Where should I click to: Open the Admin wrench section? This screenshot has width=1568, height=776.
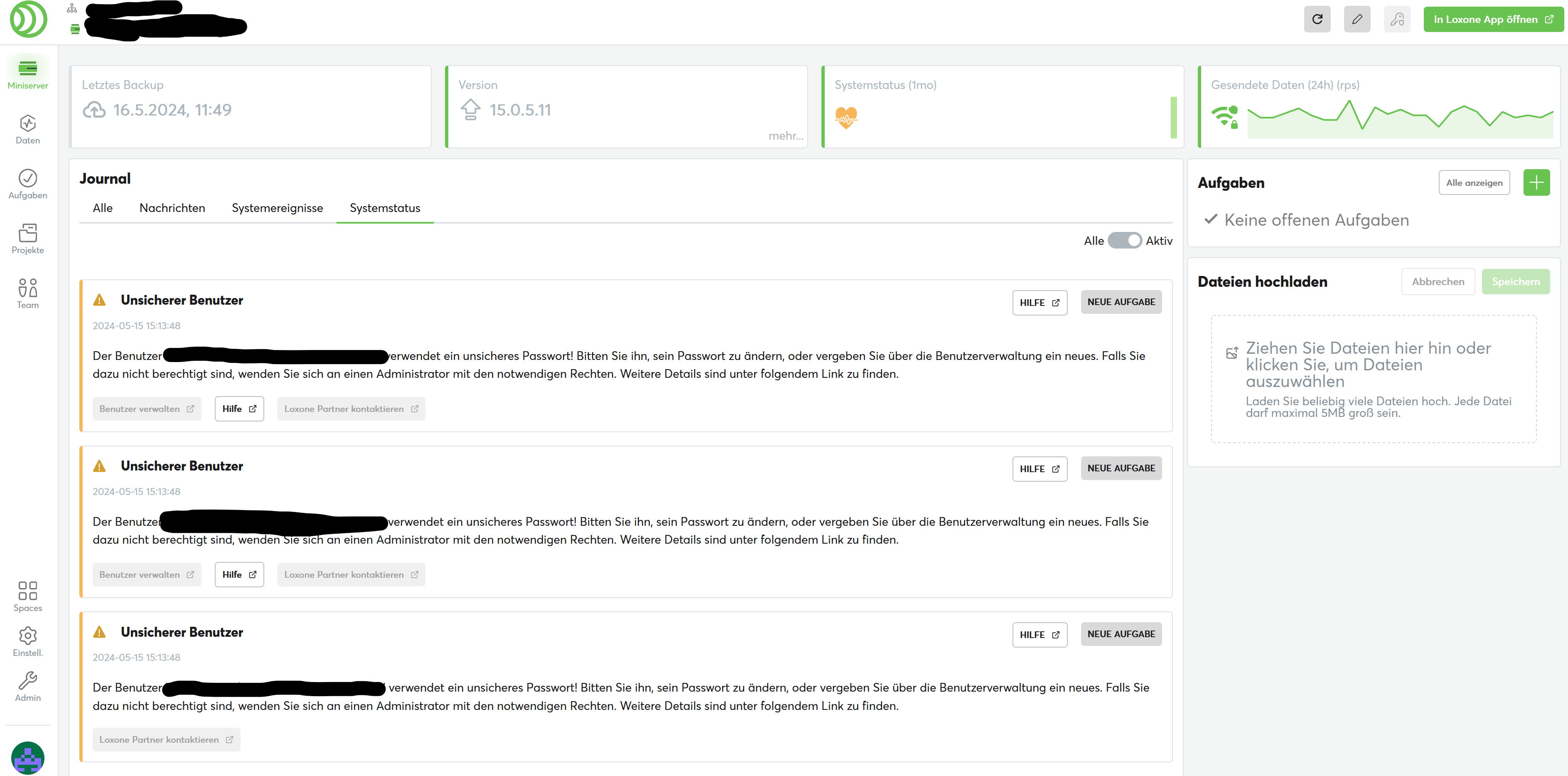[27, 687]
